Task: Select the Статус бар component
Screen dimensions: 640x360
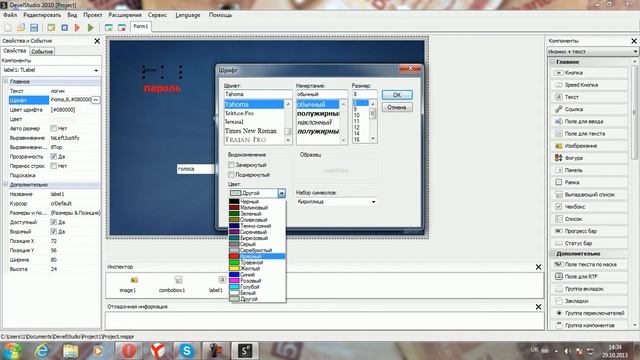Action: (x=589, y=243)
